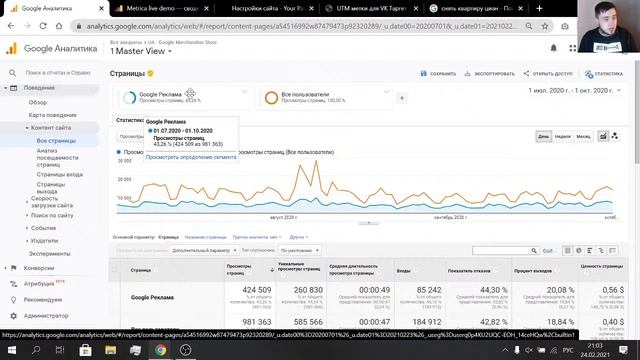Click the Атрибуция icon in sidebar
The width and height of the screenshot is (640, 360).
click(x=13, y=284)
